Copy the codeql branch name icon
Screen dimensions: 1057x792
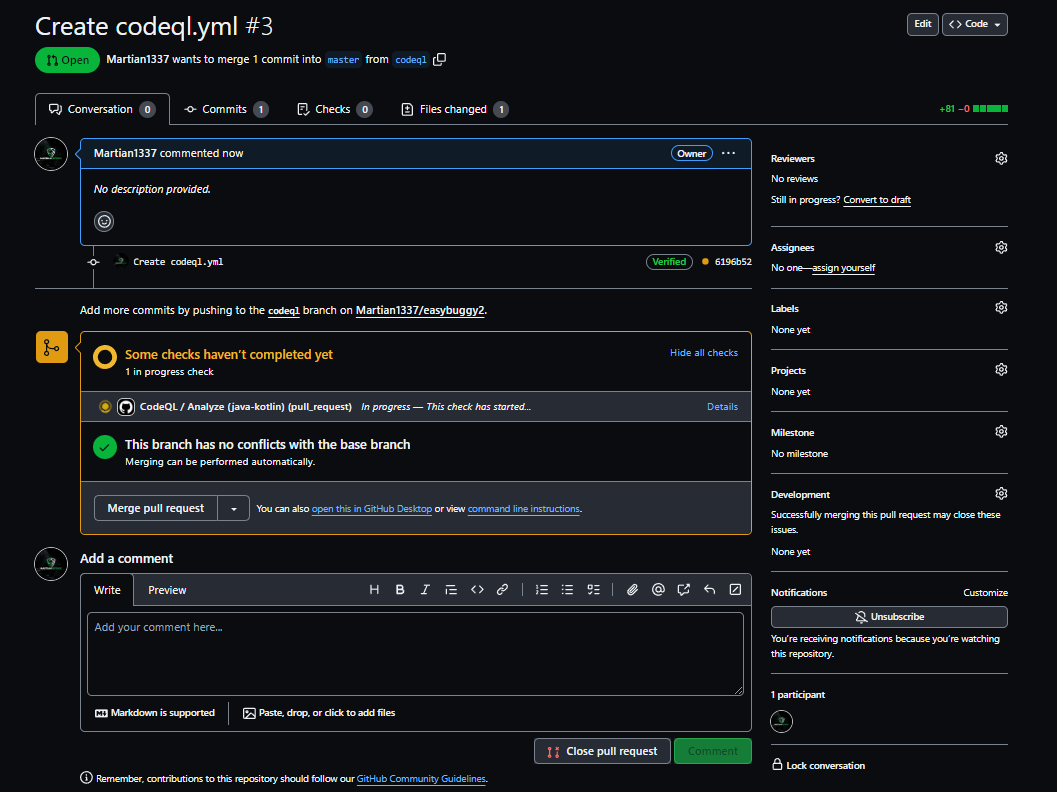coord(439,60)
